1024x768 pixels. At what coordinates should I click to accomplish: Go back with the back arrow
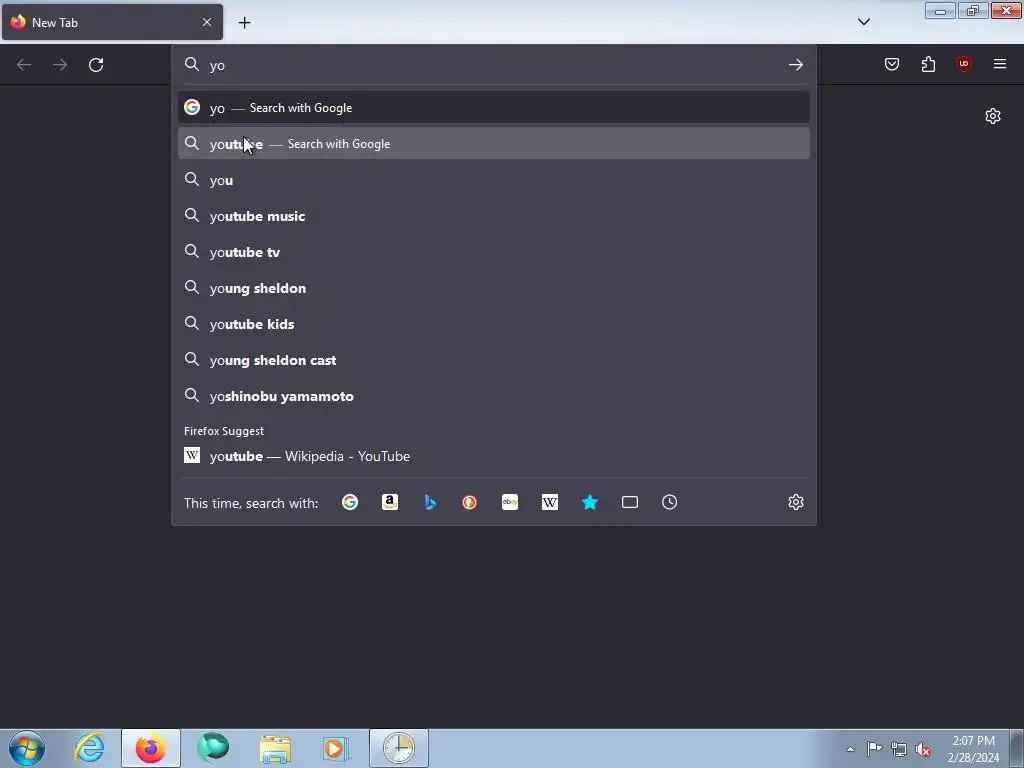24,65
